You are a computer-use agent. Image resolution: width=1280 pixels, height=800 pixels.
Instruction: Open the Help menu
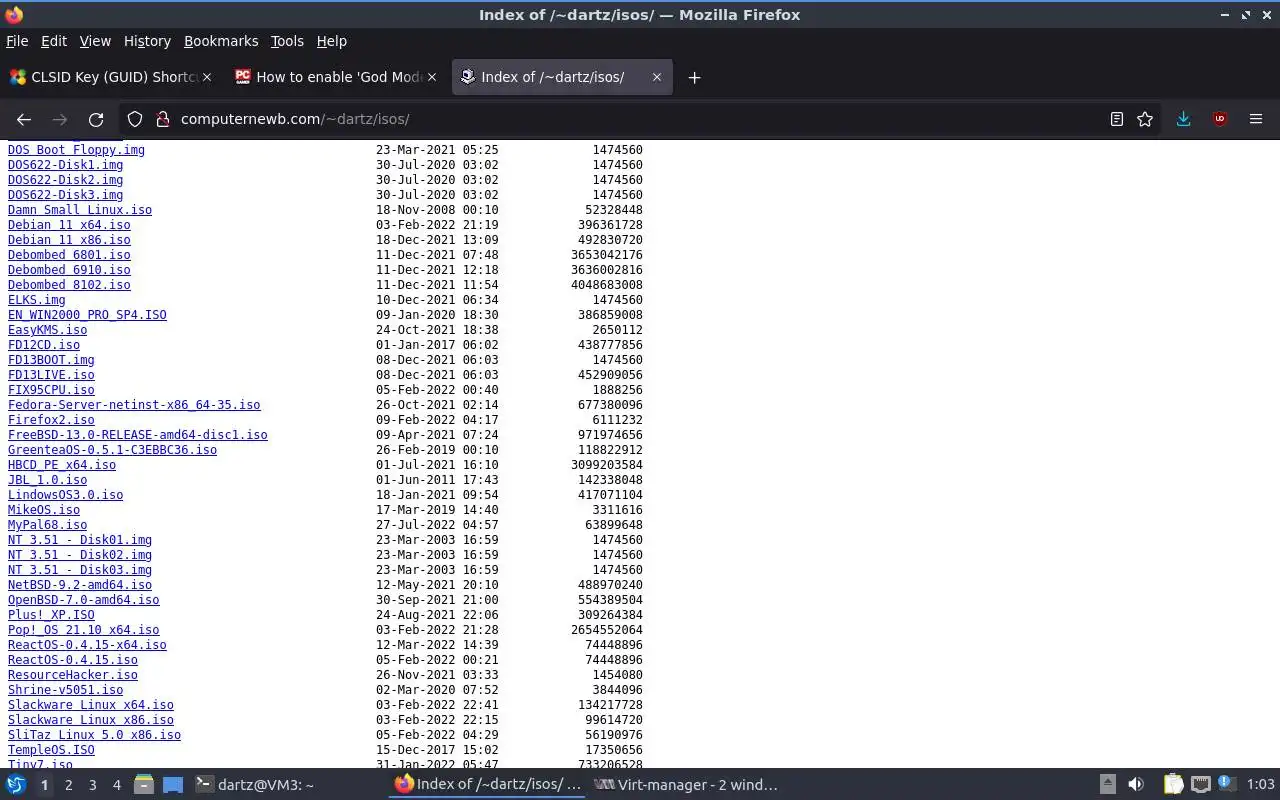click(x=332, y=41)
